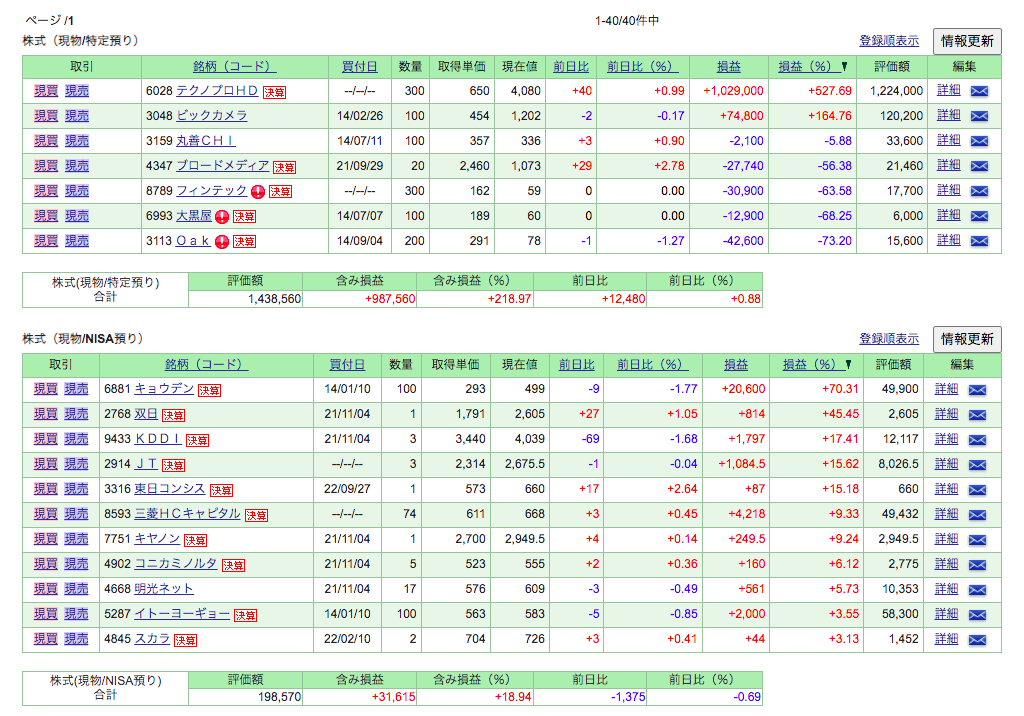This screenshot has width=1024, height=716.
Task: Open stock page for 明光ネット
Action: coord(164,589)
